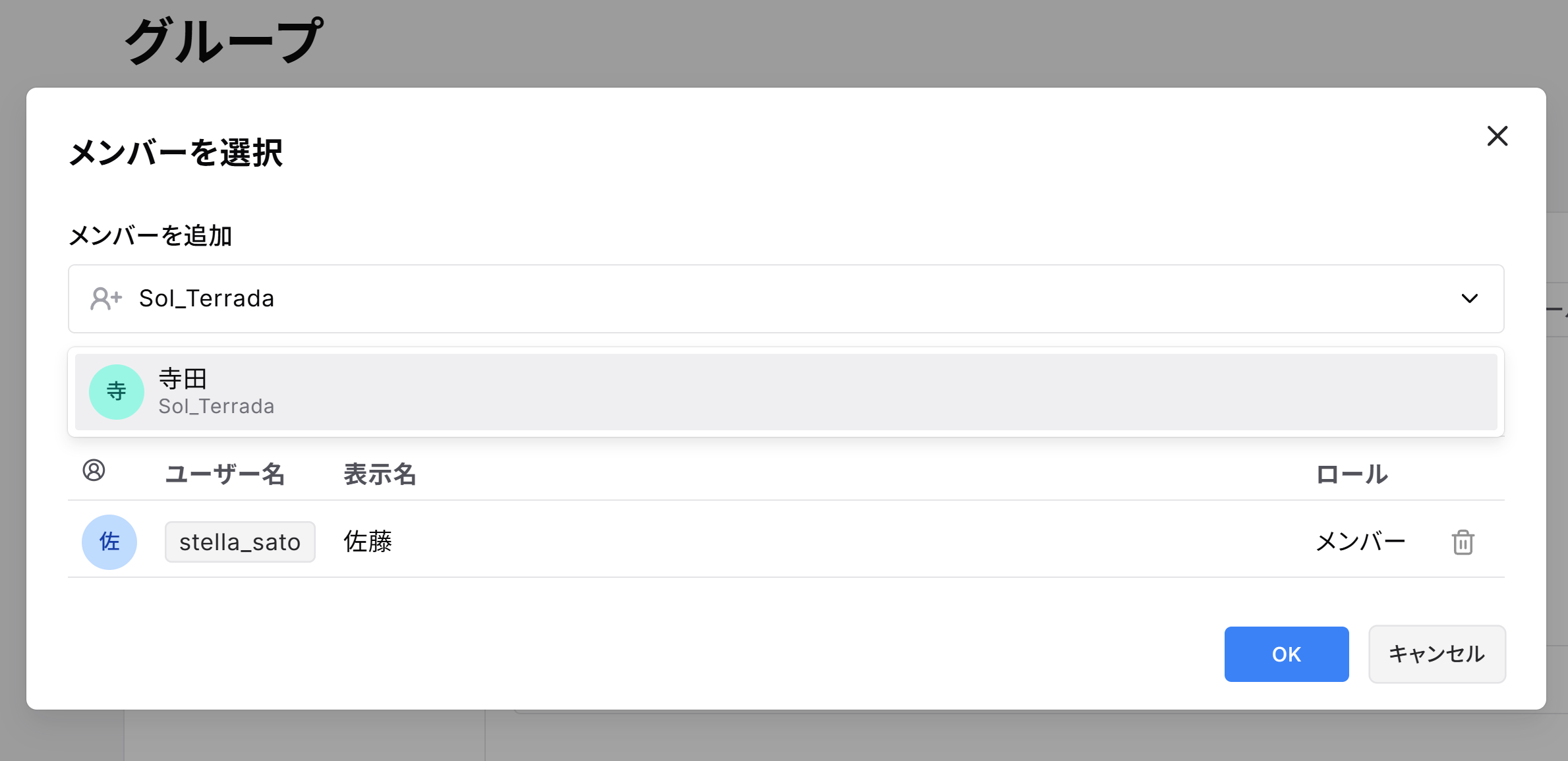Screen dimensions: 1568x761
Task: Delete stella_sato using the trash icon
Action: [x=1463, y=542]
